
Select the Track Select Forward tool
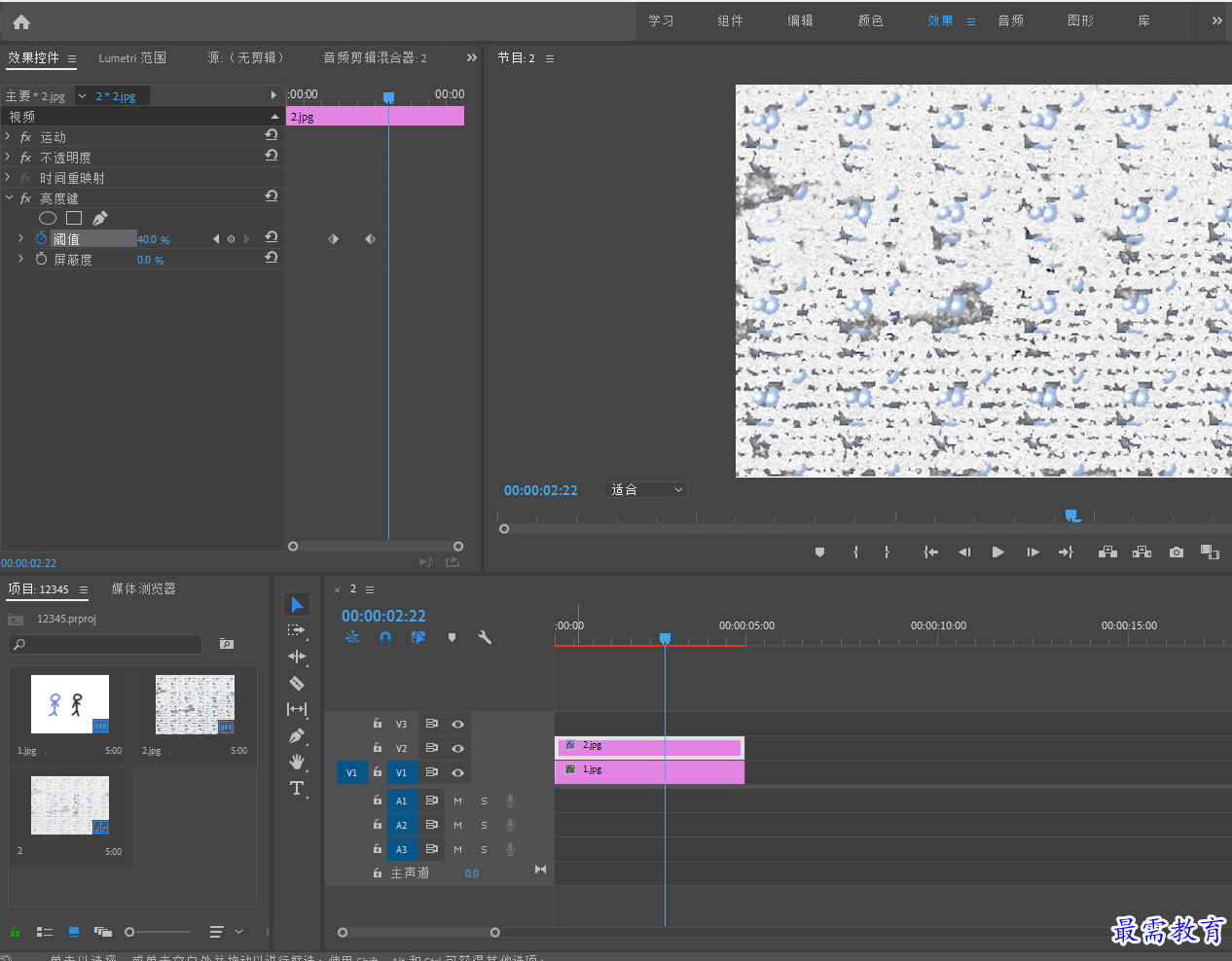pyautogui.click(x=297, y=631)
